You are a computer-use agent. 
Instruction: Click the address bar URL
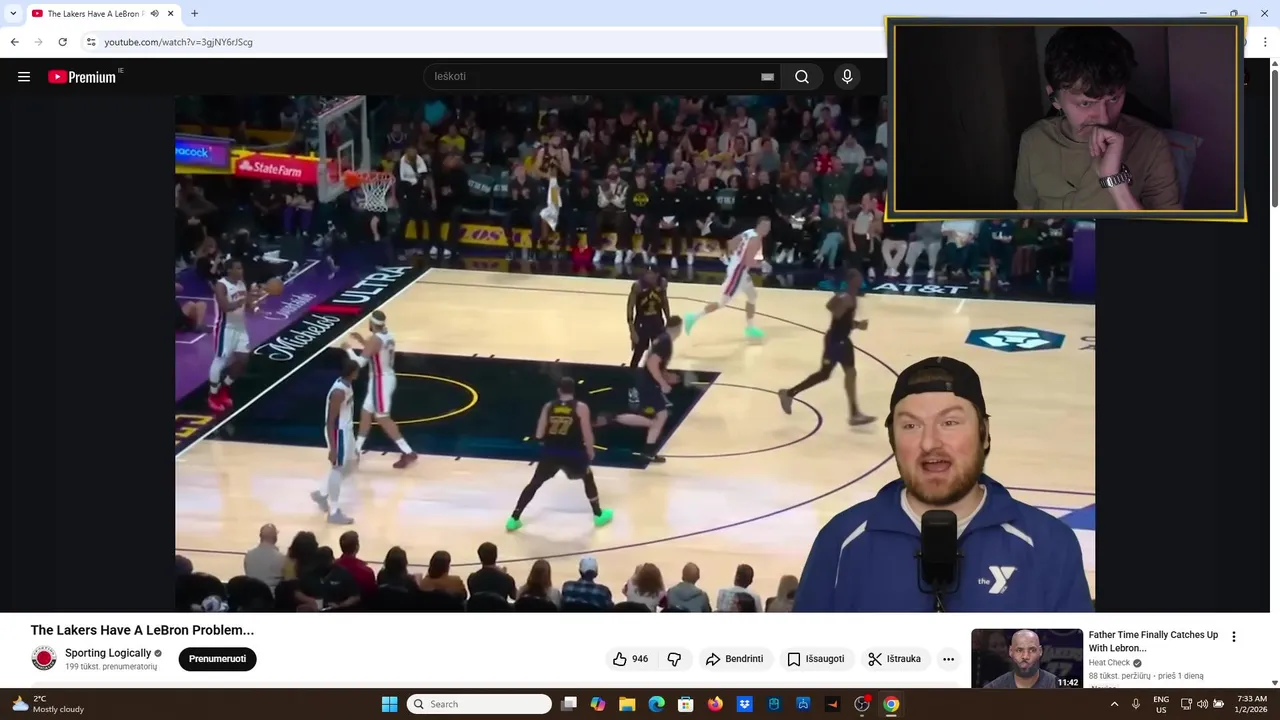pyautogui.click(x=178, y=42)
